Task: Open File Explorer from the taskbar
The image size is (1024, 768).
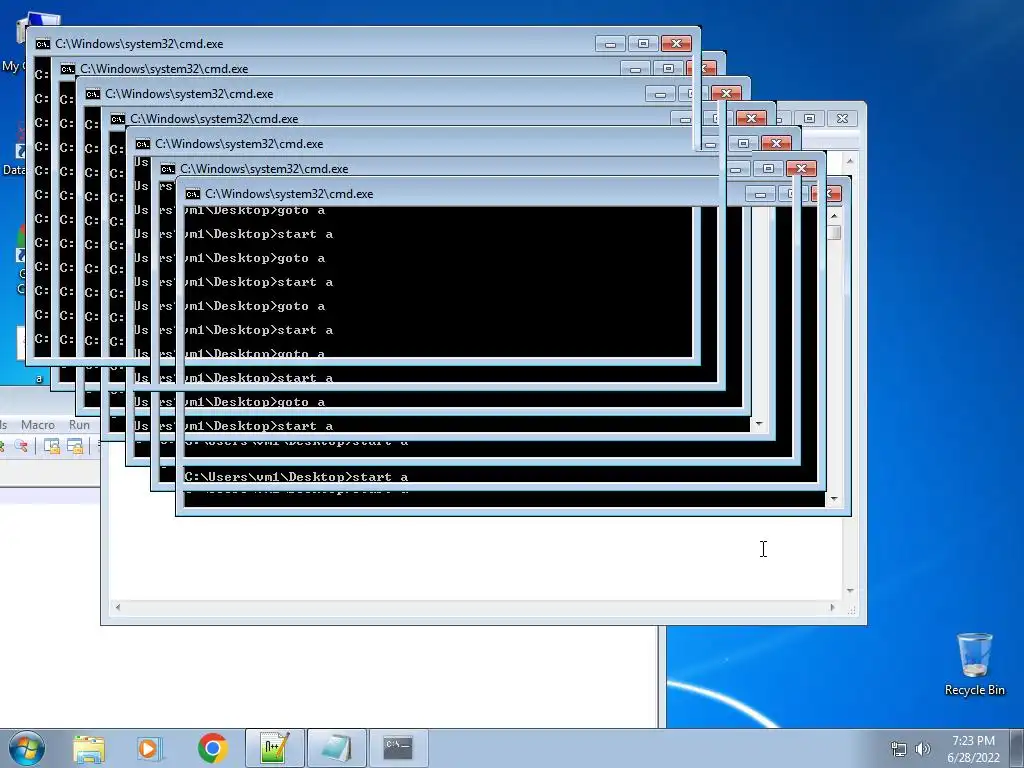Action: (x=89, y=748)
